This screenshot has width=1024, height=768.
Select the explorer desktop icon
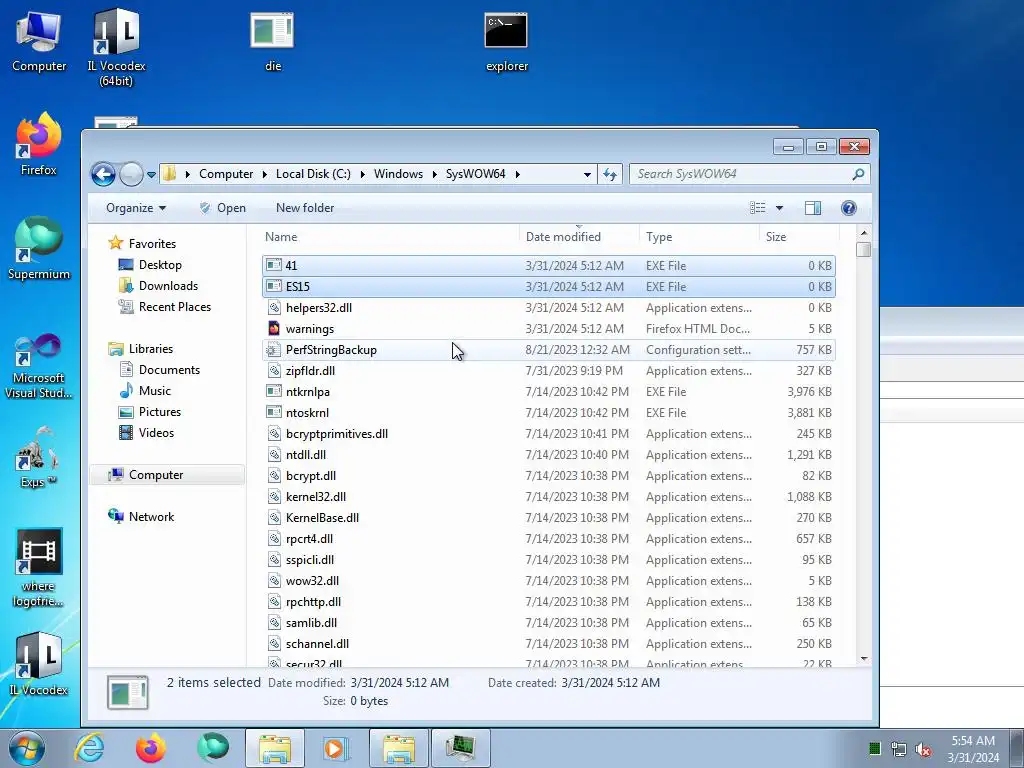[507, 42]
